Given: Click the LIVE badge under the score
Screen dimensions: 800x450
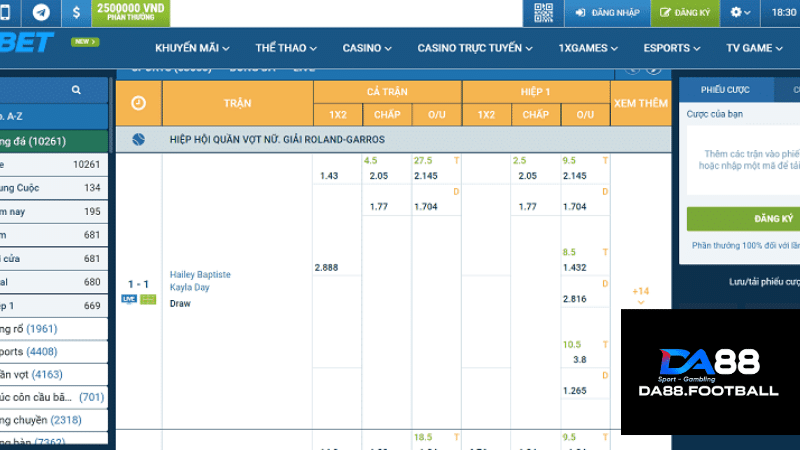Looking at the screenshot, I should coord(129,299).
